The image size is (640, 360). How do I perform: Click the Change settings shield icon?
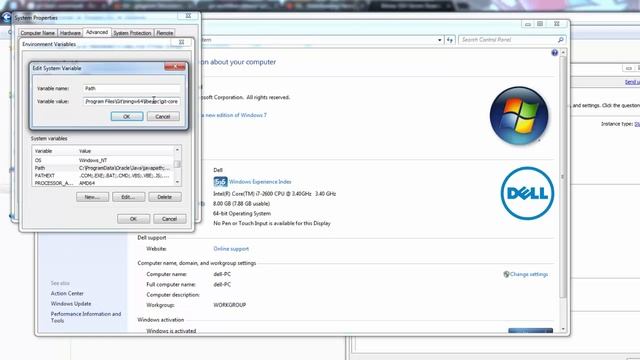(x=506, y=274)
